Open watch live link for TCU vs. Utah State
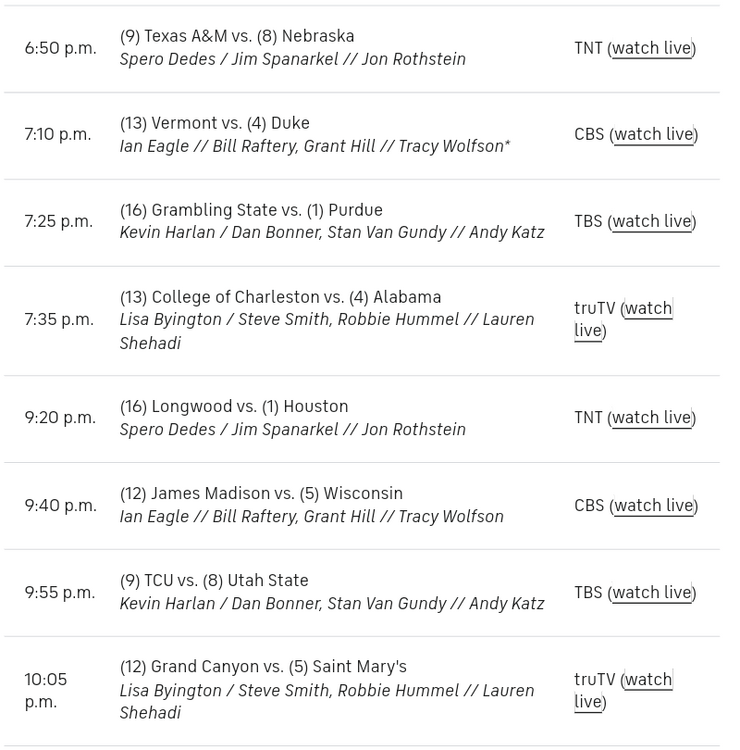 pos(651,593)
